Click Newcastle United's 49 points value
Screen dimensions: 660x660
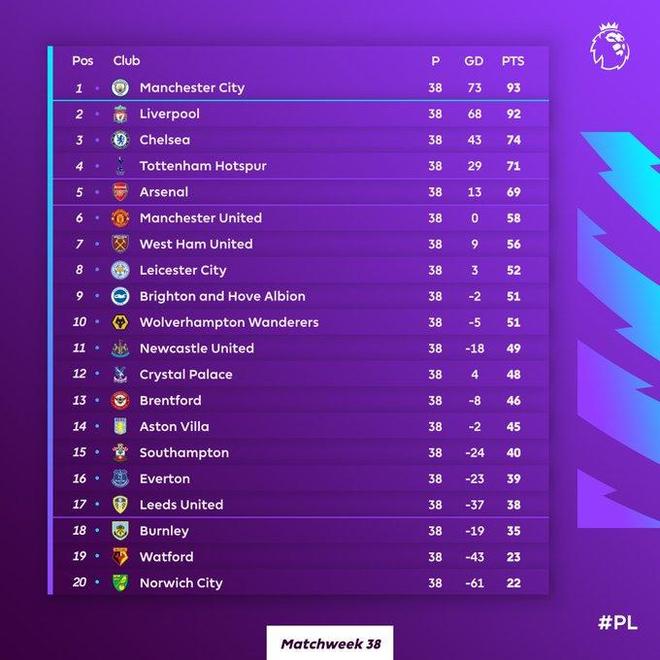pyautogui.click(x=512, y=348)
